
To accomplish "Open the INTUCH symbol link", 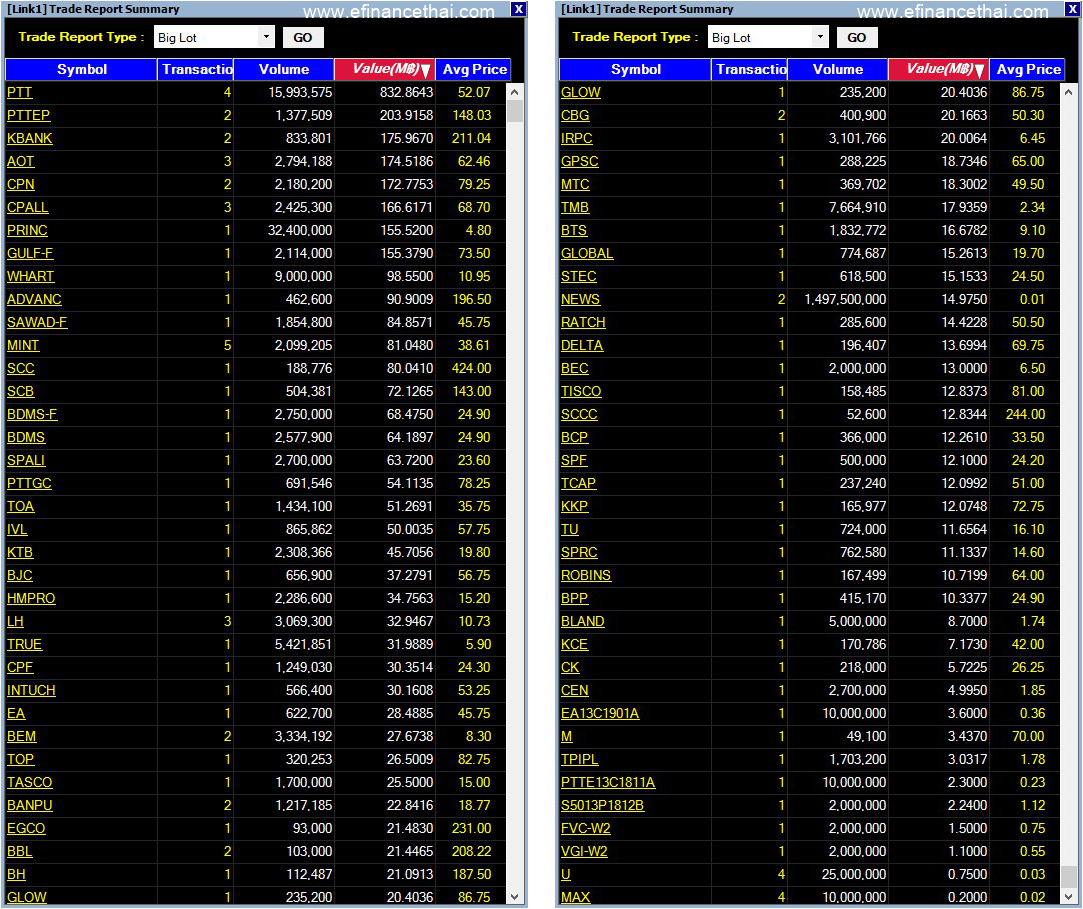I will (x=31, y=690).
